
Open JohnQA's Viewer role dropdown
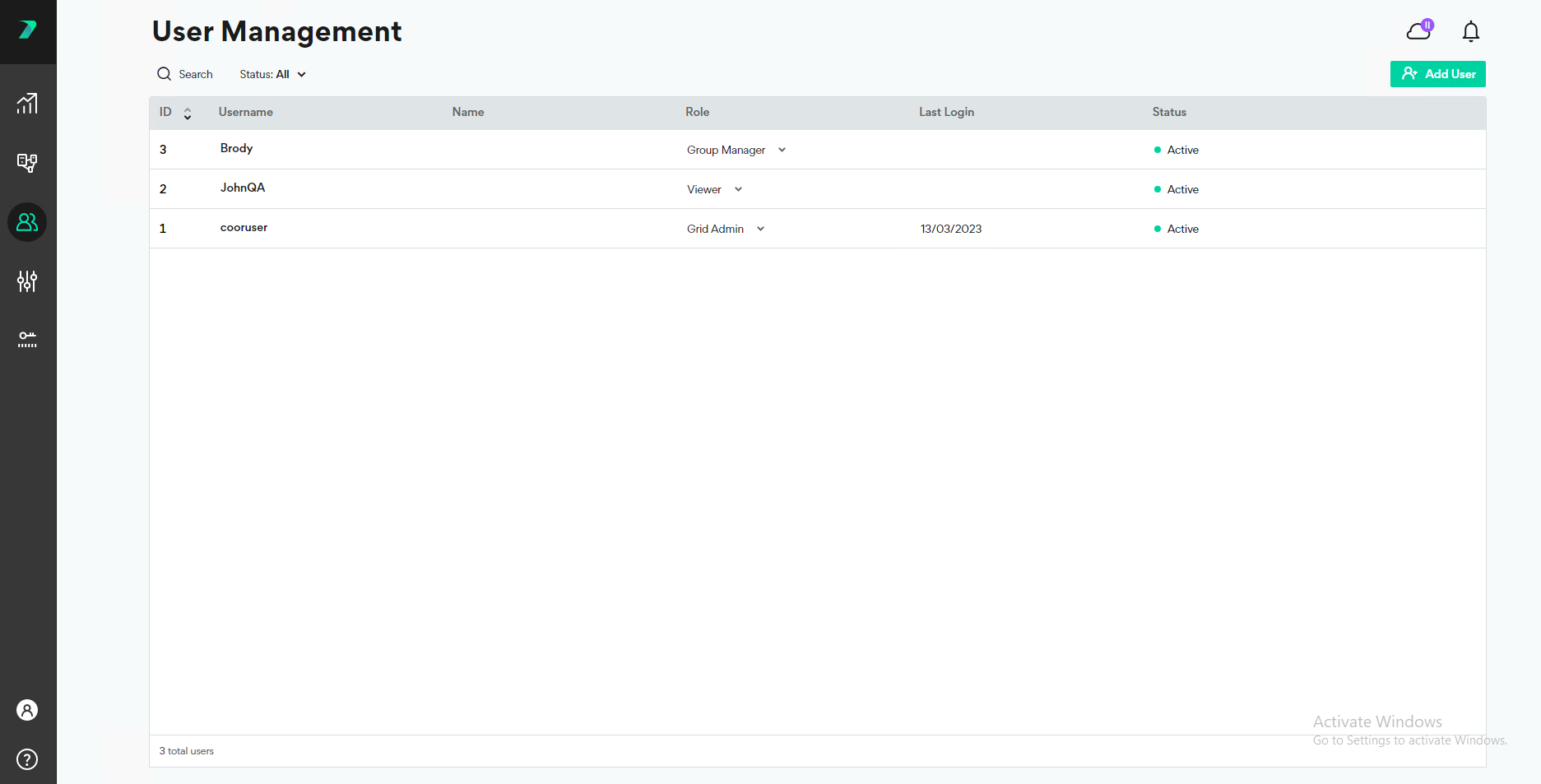pyautogui.click(x=738, y=189)
